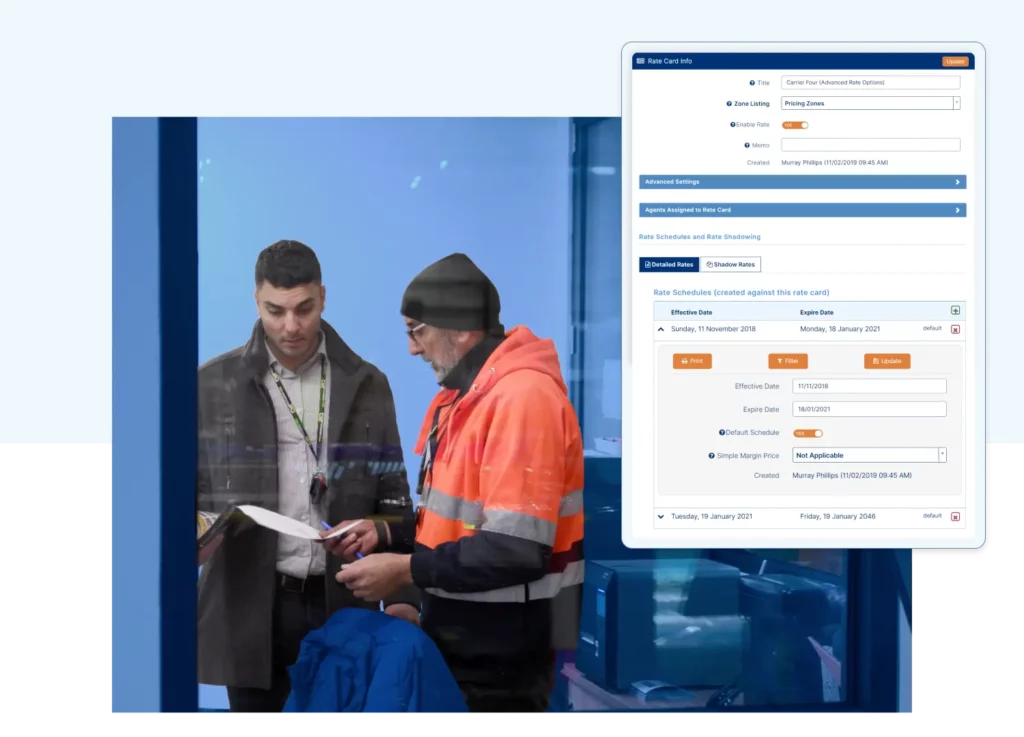Open the Filter options with the funnel icon
This screenshot has width=1024, height=737.
788,361
